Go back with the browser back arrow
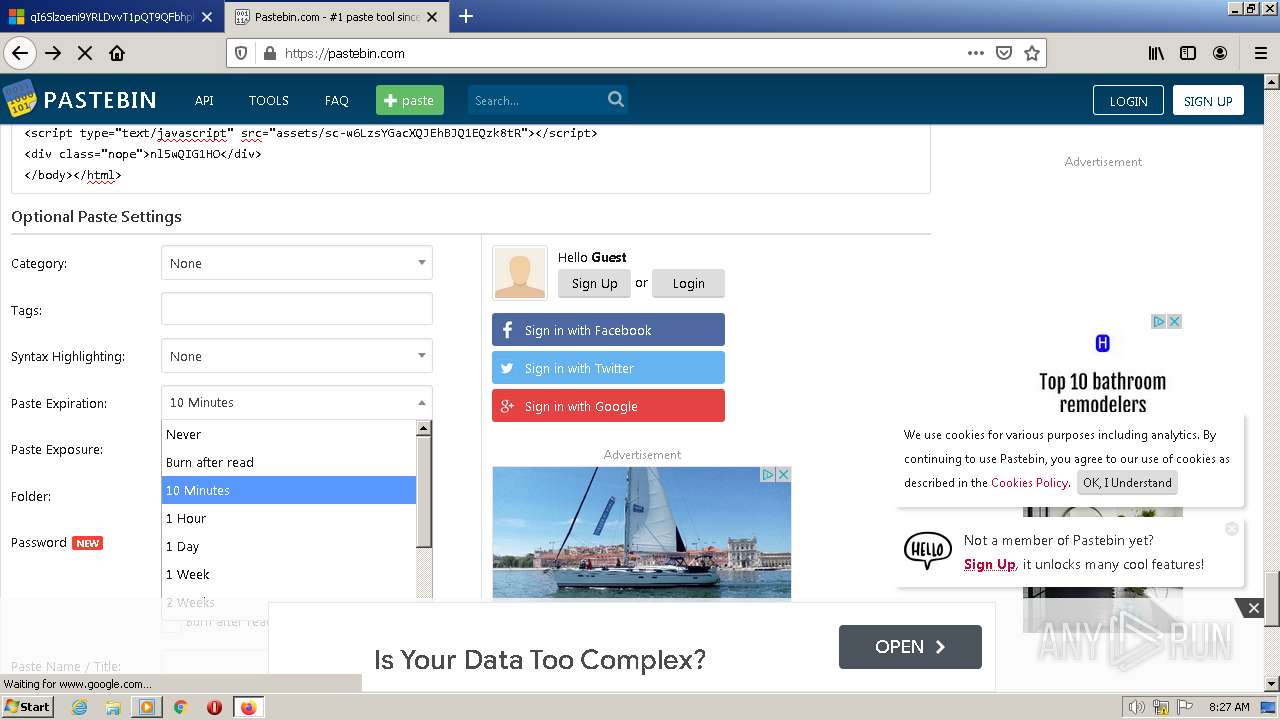This screenshot has width=1280, height=720. coord(19,53)
